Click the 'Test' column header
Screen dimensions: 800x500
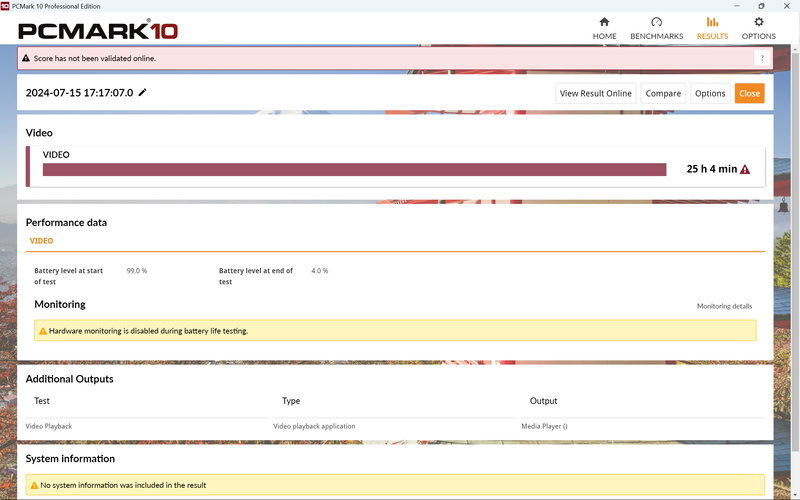click(42, 401)
